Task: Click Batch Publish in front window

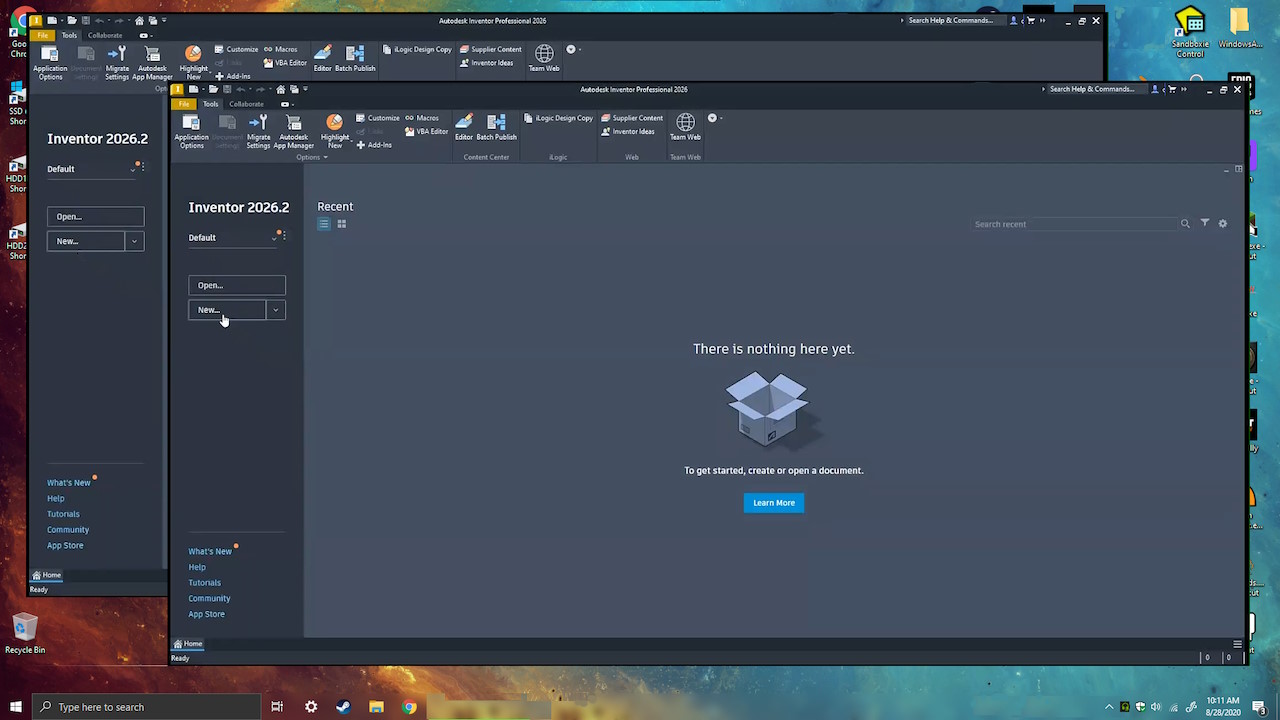Action: pos(496,128)
